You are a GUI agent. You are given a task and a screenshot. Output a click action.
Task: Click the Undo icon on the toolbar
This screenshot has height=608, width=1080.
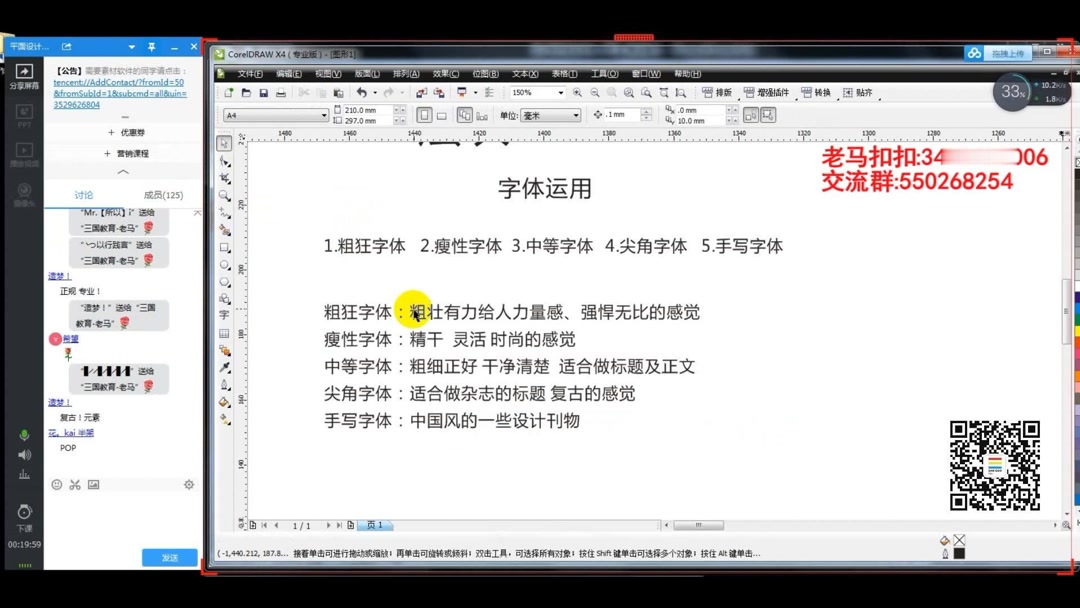(362, 92)
